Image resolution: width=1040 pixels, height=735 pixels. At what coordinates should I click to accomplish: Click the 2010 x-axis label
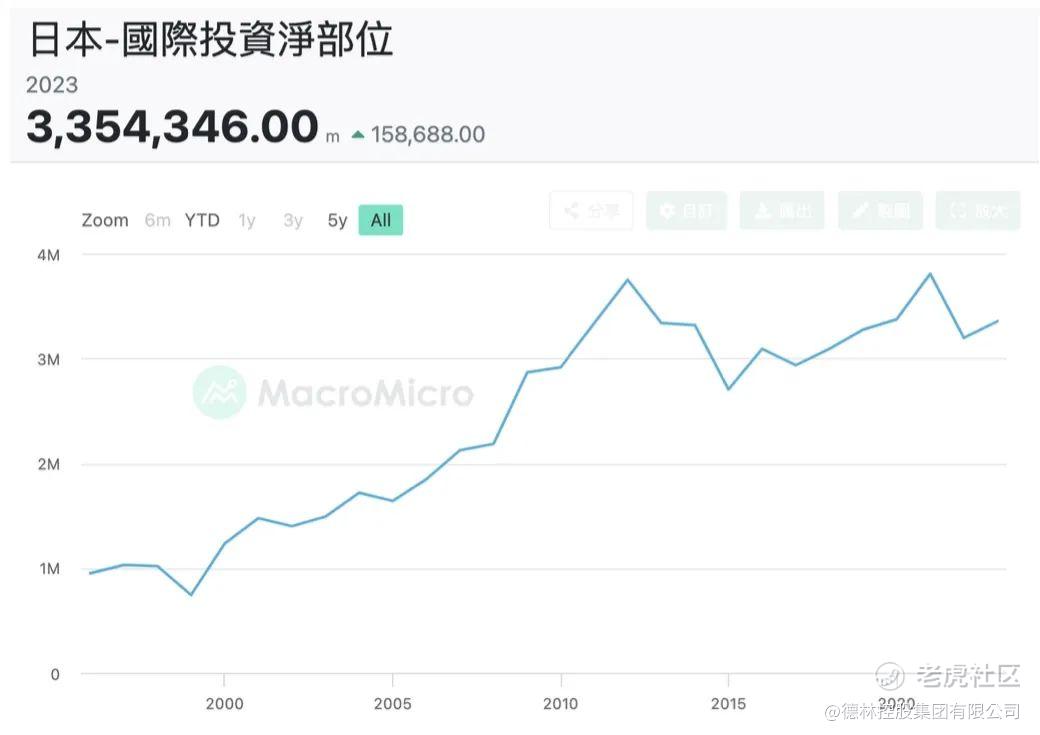pos(560,704)
